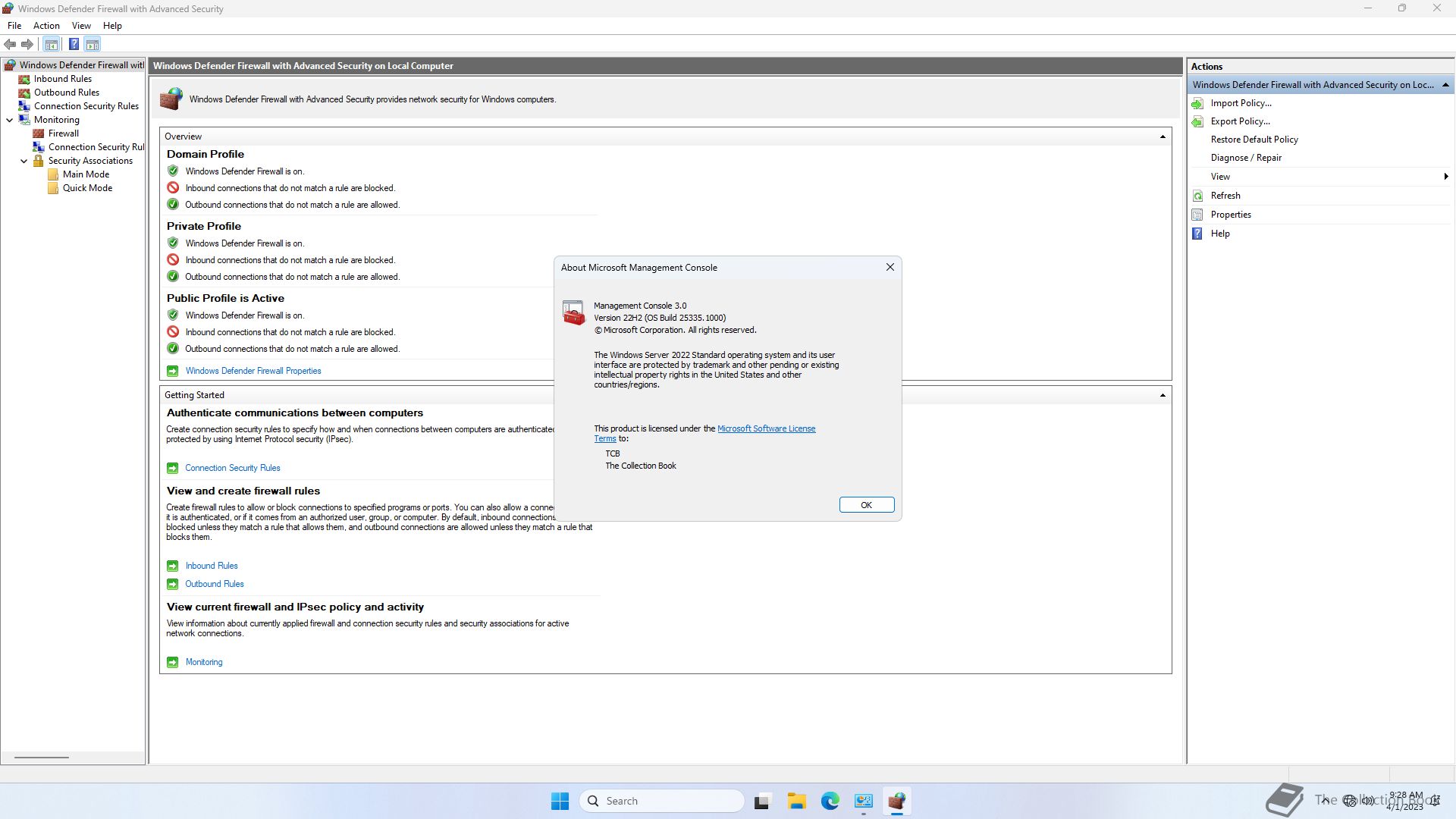Select Connection Security Rules tree node
The height and width of the screenshot is (819, 1456).
pyautogui.click(x=86, y=106)
